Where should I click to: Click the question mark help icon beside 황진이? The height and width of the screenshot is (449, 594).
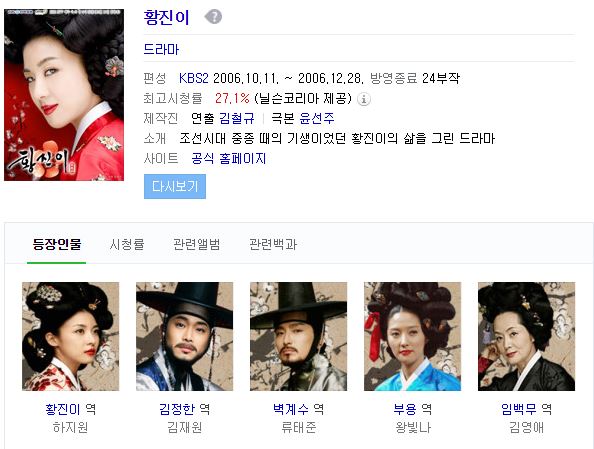[213, 17]
